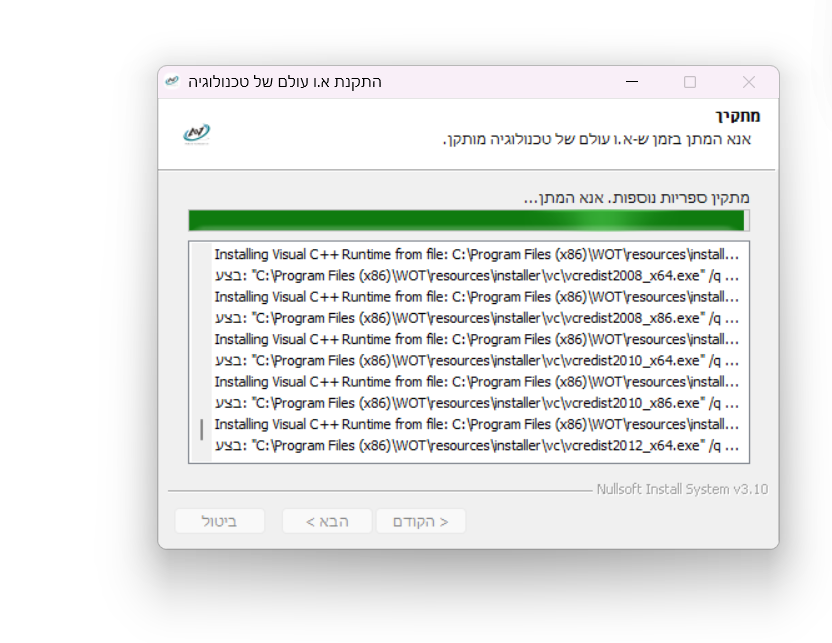
Task: Close the installer window
Action: point(748,82)
